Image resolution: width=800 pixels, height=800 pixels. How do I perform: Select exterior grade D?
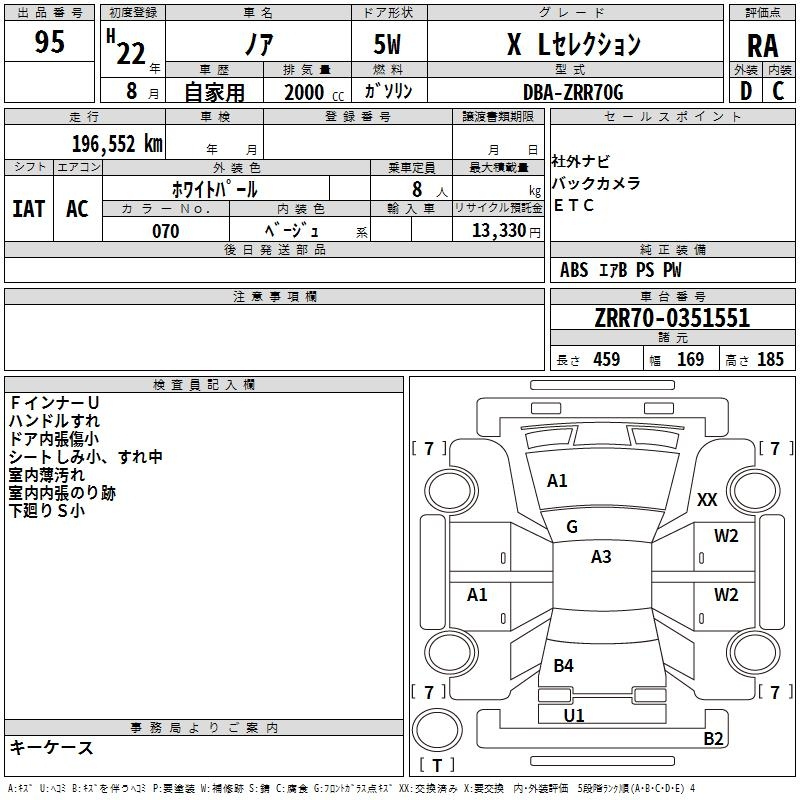coord(746,91)
